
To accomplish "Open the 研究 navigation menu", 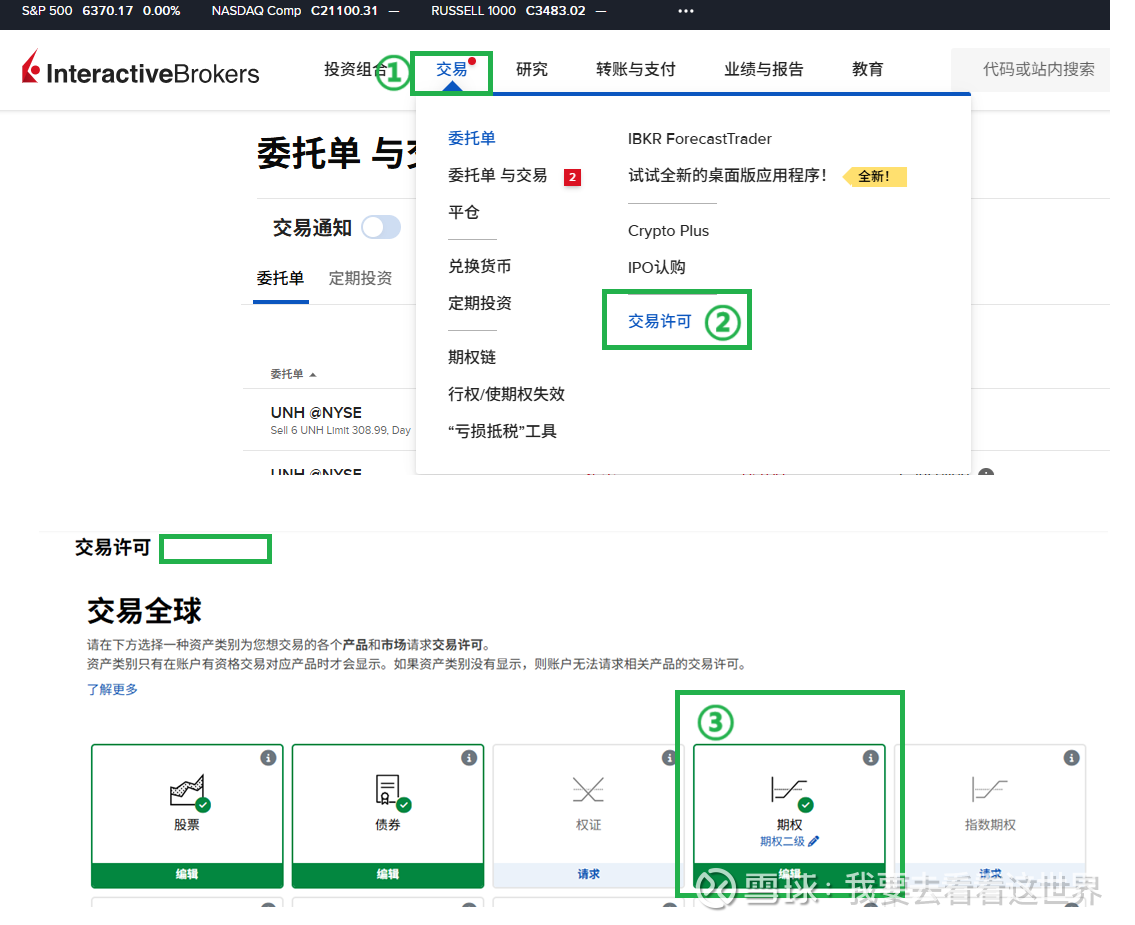I will [x=532, y=69].
